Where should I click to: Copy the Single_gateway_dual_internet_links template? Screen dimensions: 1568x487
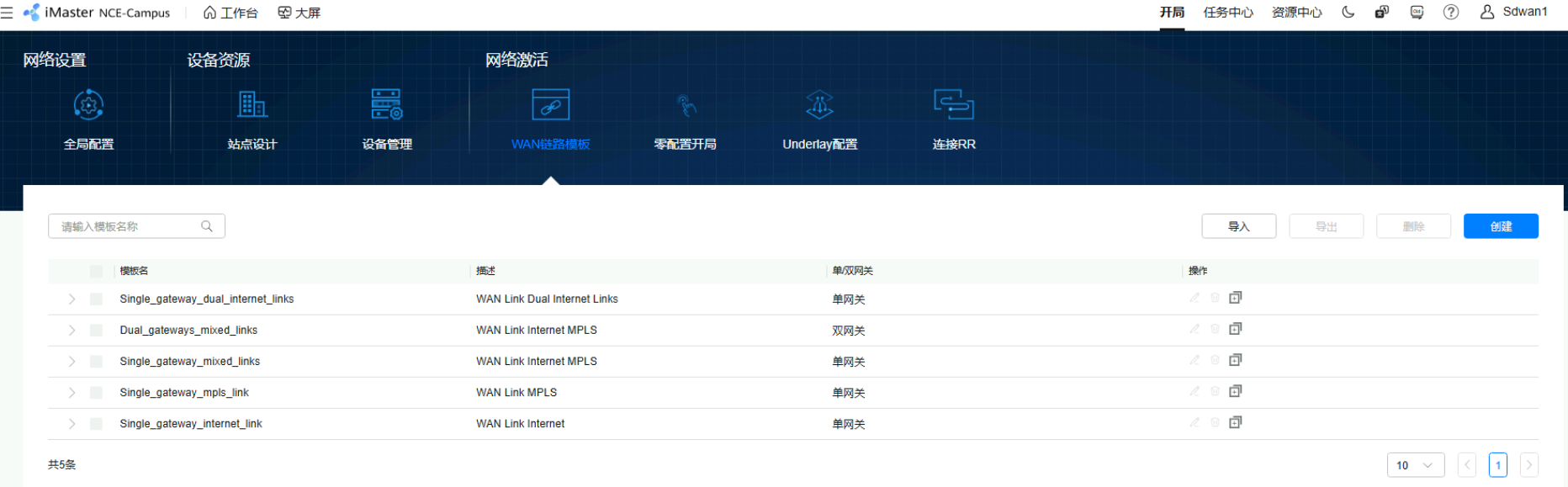[1235, 298]
